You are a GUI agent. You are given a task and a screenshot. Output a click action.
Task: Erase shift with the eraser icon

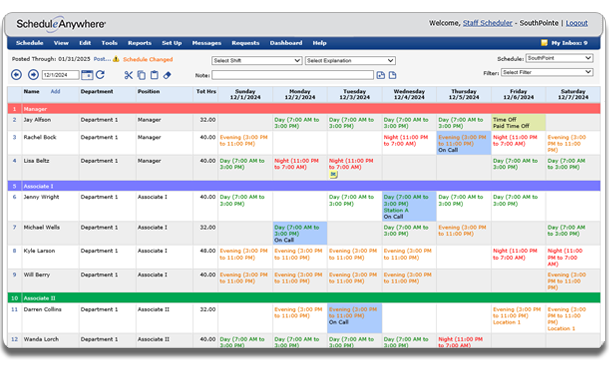(167, 75)
